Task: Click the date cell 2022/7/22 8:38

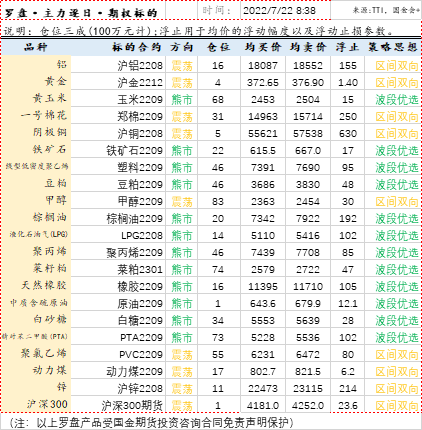Action: (x=279, y=11)
